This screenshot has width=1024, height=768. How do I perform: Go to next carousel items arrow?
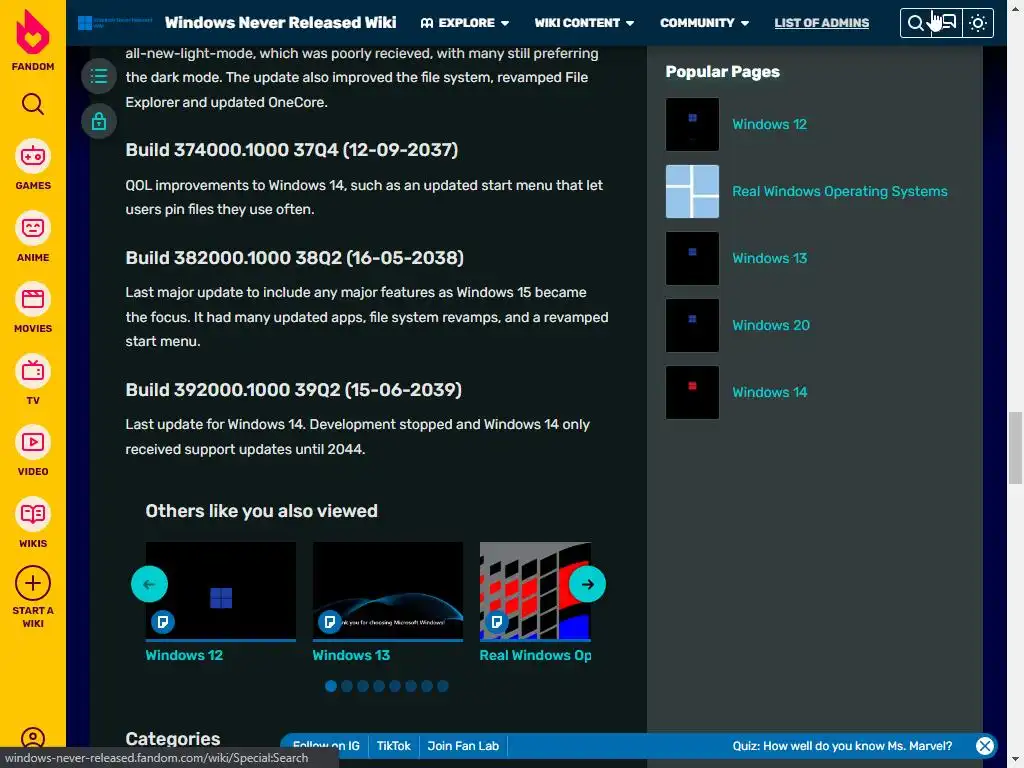587,584
